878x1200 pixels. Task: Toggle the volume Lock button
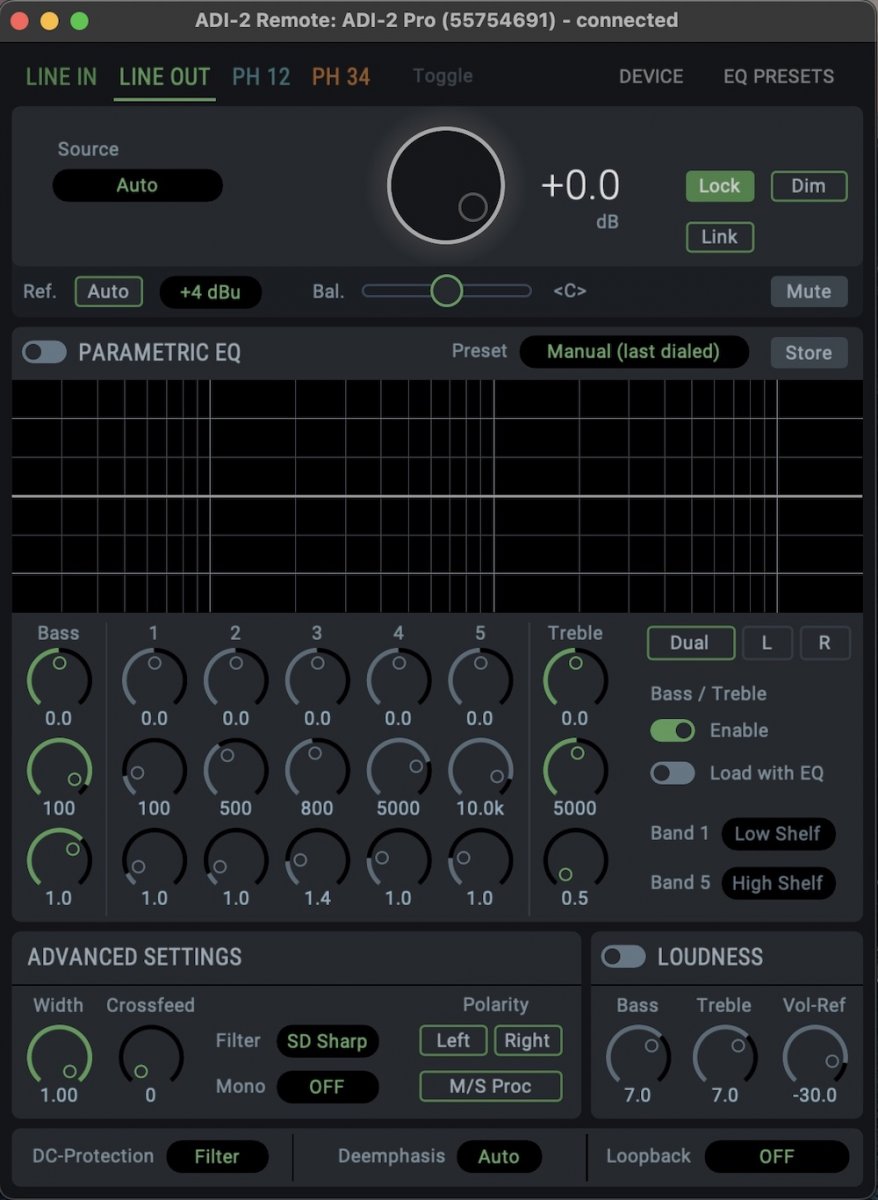pyautogui.click(x=720, y=186)
